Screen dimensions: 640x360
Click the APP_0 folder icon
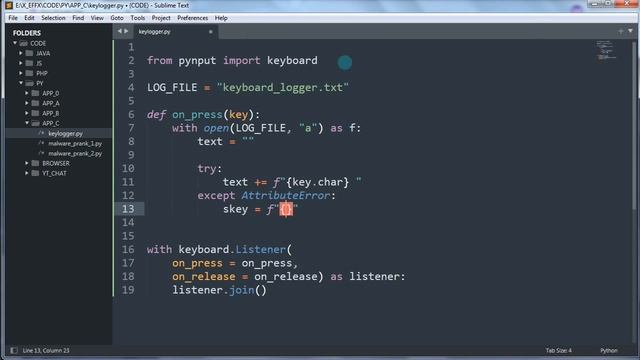click(x=36, y=93)
